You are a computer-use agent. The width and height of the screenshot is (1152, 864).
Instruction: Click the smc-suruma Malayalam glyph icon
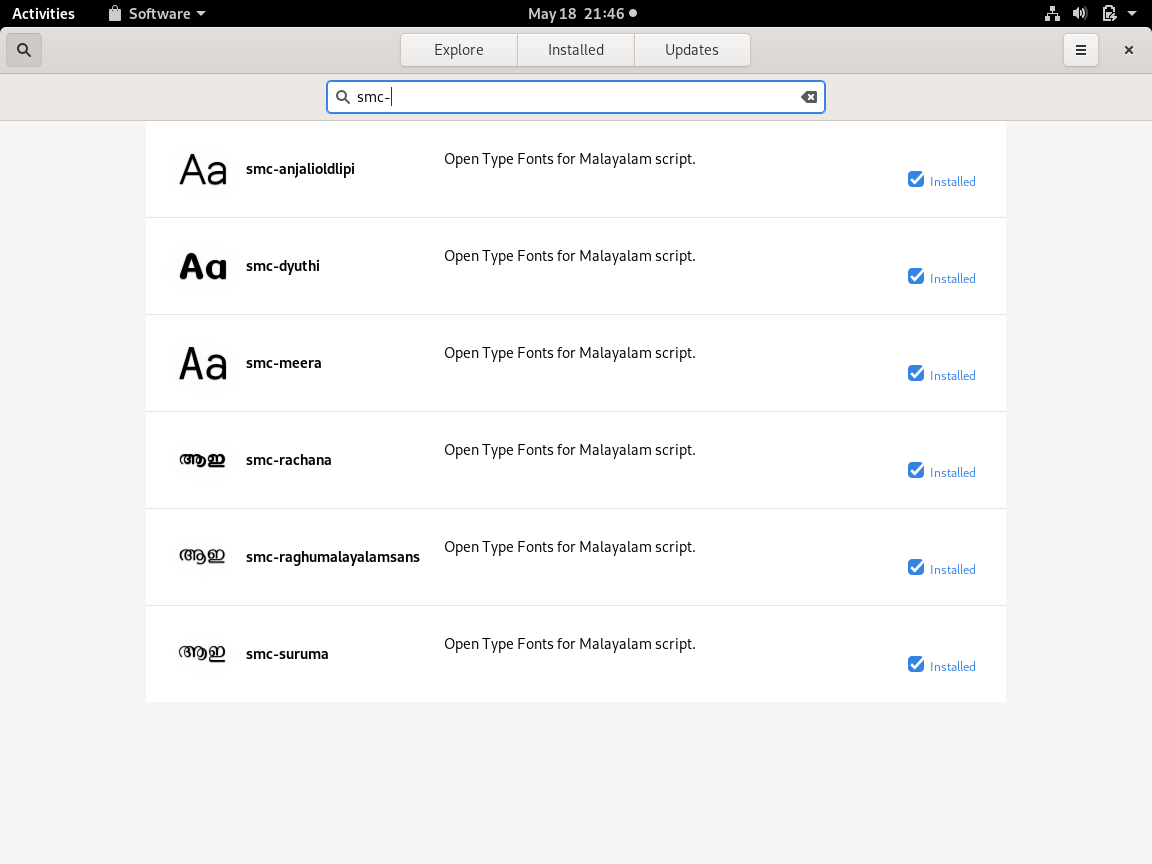click(x=203, y=655)
